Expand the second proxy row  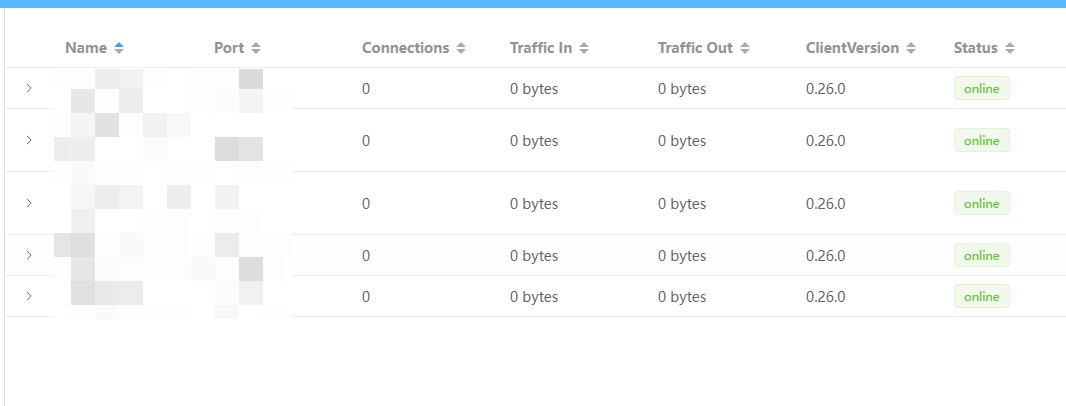pos(29,140)
